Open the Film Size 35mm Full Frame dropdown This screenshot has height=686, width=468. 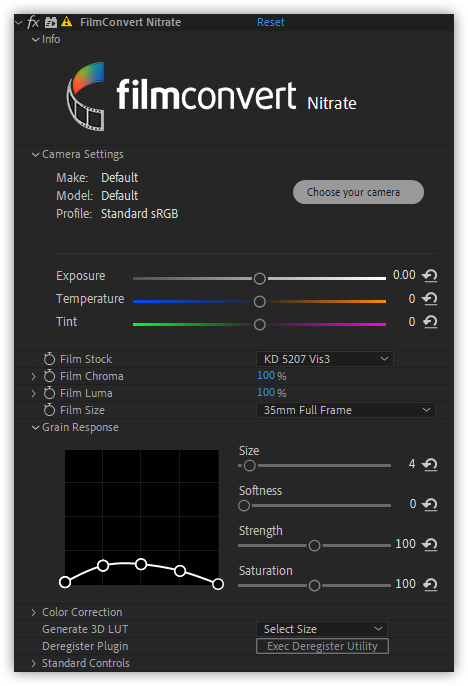tap(346, 410)
